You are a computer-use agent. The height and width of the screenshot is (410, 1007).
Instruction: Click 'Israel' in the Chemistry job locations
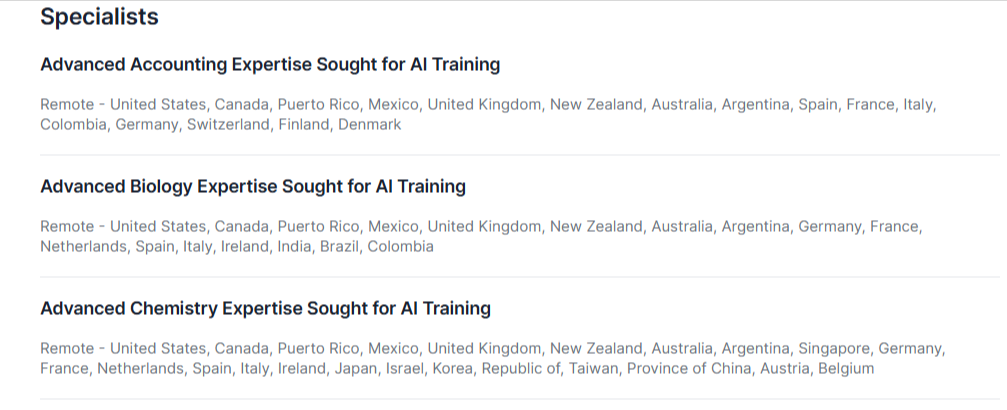(390, 369)
